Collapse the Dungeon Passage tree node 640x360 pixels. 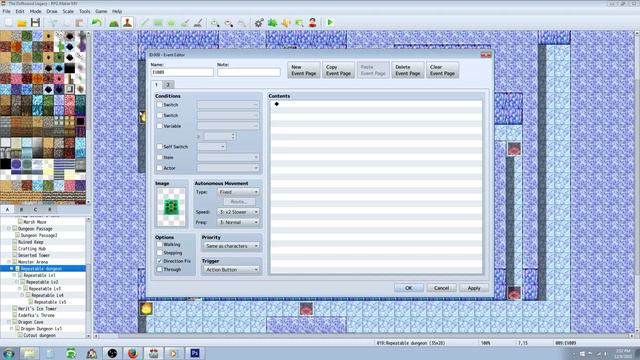tap(9, 229)
